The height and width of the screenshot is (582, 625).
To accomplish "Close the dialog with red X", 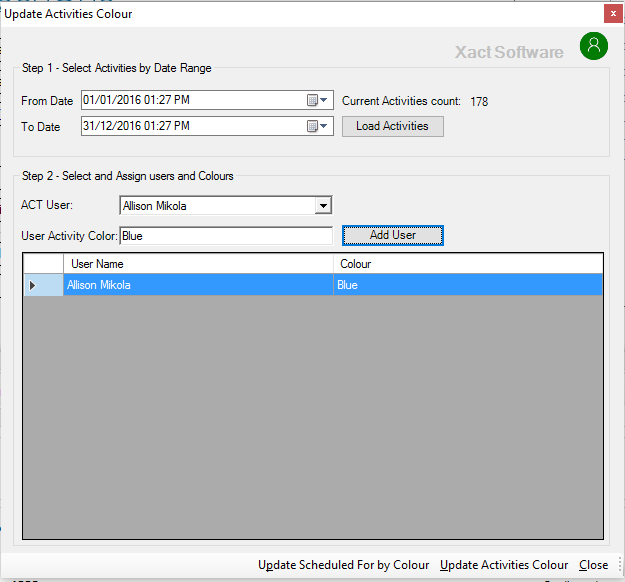I will pyautogui.click(x=613, y=14).
